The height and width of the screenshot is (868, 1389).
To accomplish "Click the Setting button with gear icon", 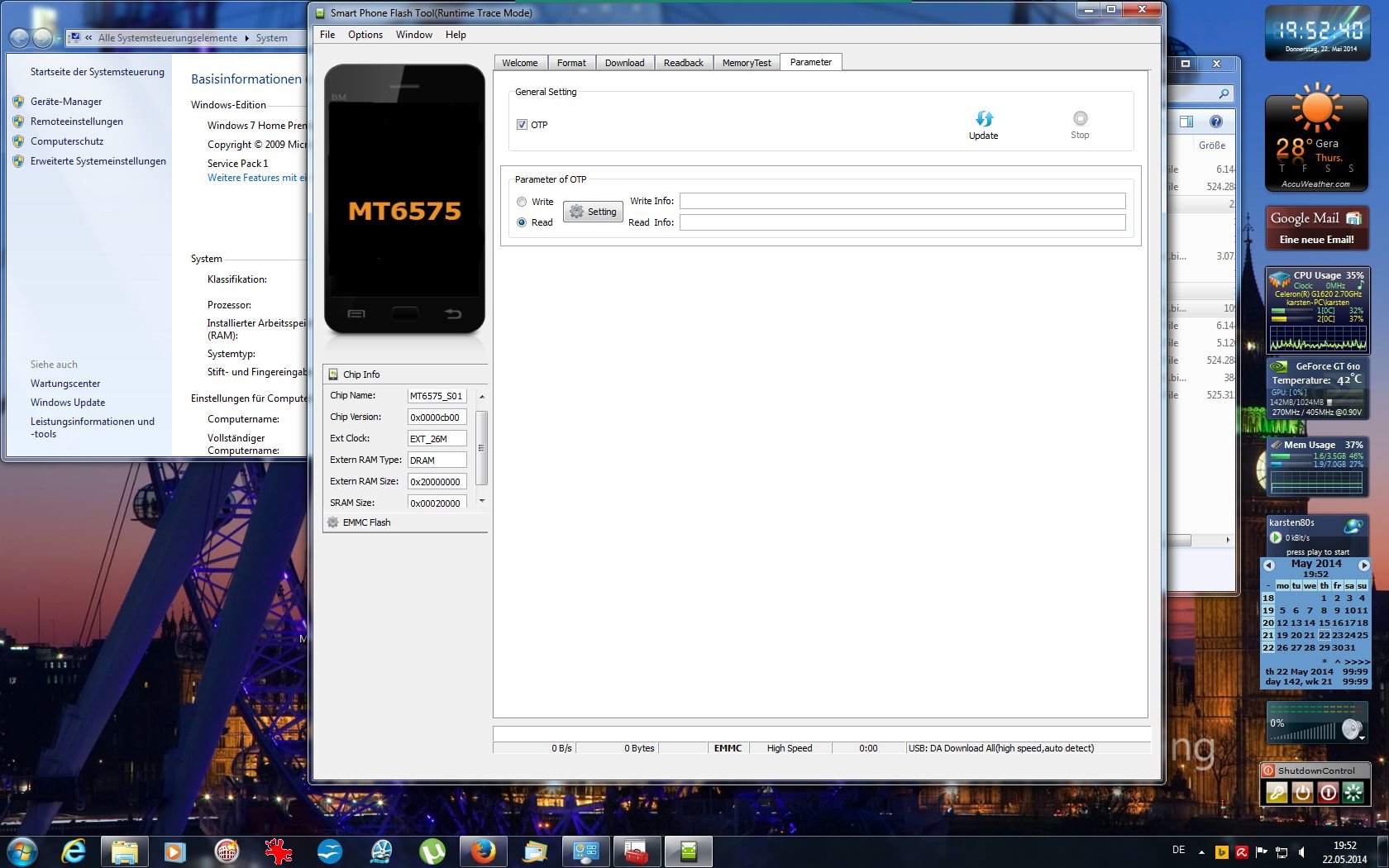I will coord(593,212).
